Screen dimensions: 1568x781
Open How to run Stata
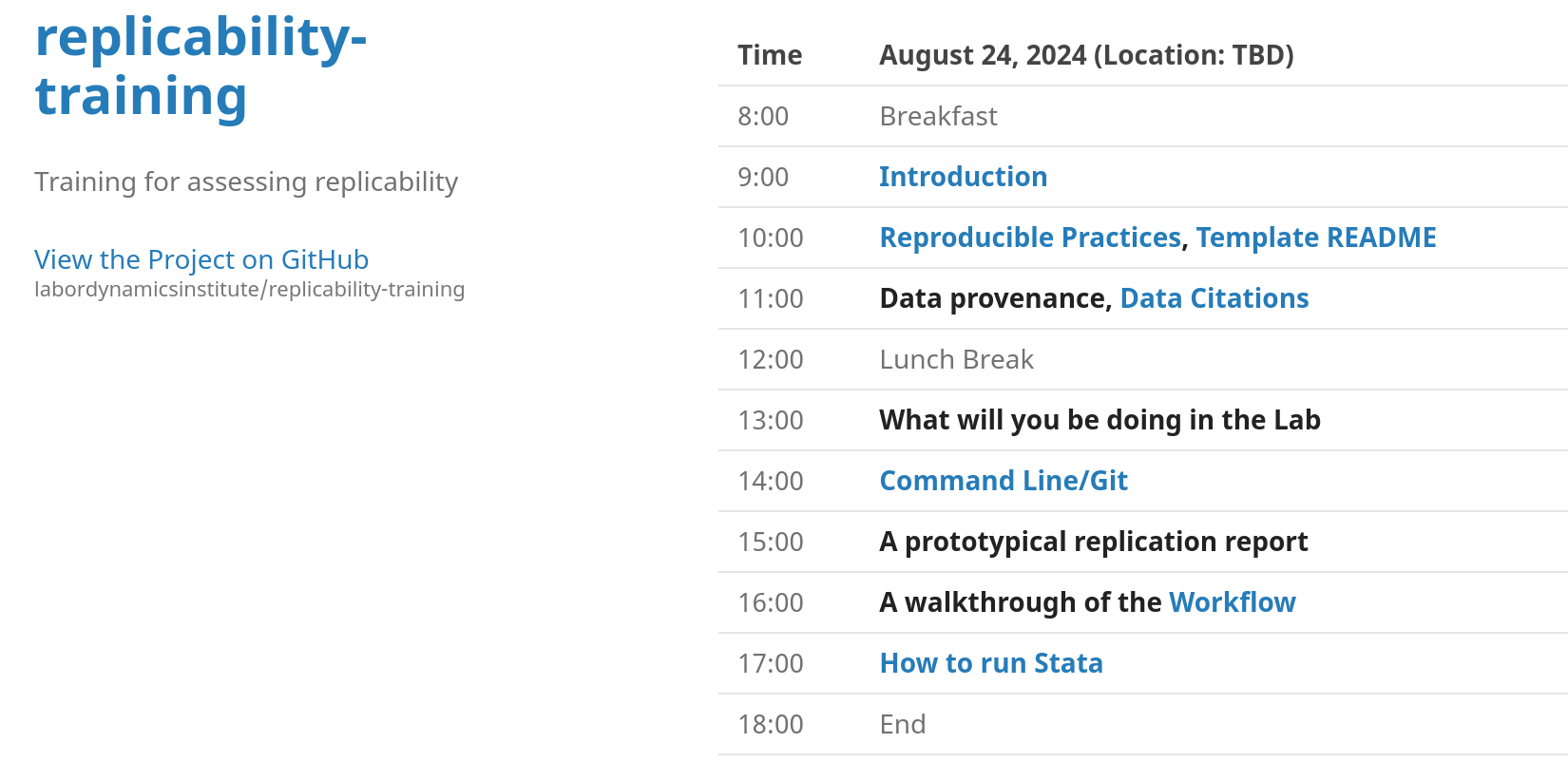point(990,663)
